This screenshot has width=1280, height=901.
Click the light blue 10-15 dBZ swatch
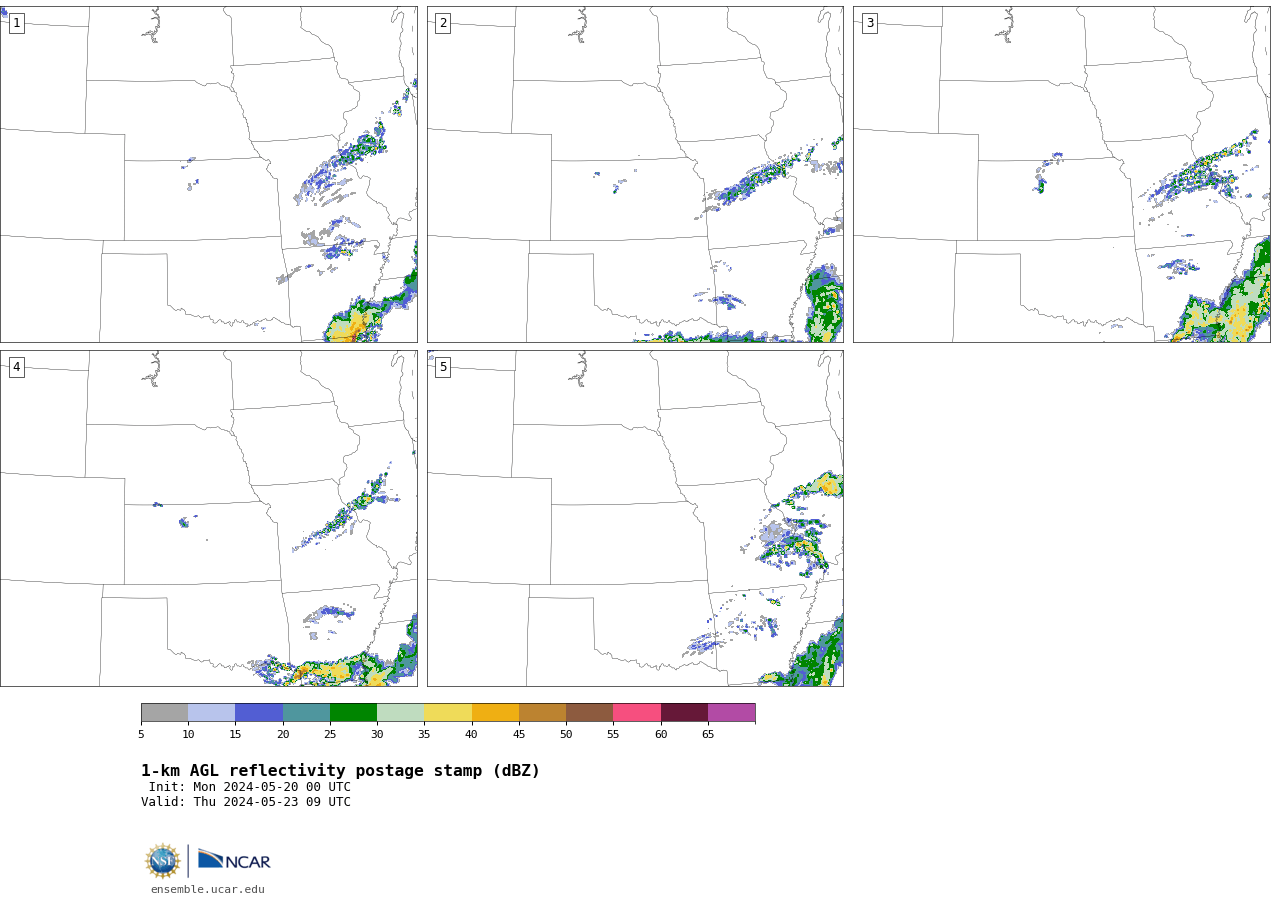(x=212, y=712)
